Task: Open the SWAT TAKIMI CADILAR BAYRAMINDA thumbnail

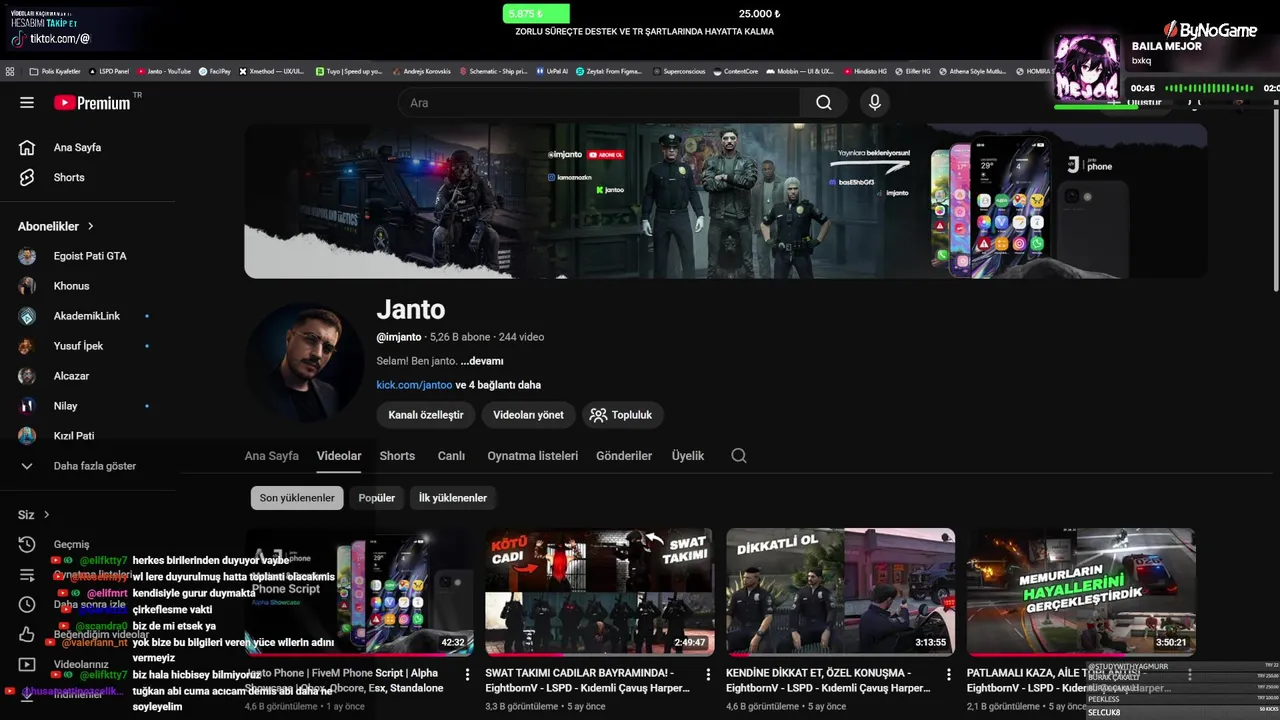Action: (600, 592)
